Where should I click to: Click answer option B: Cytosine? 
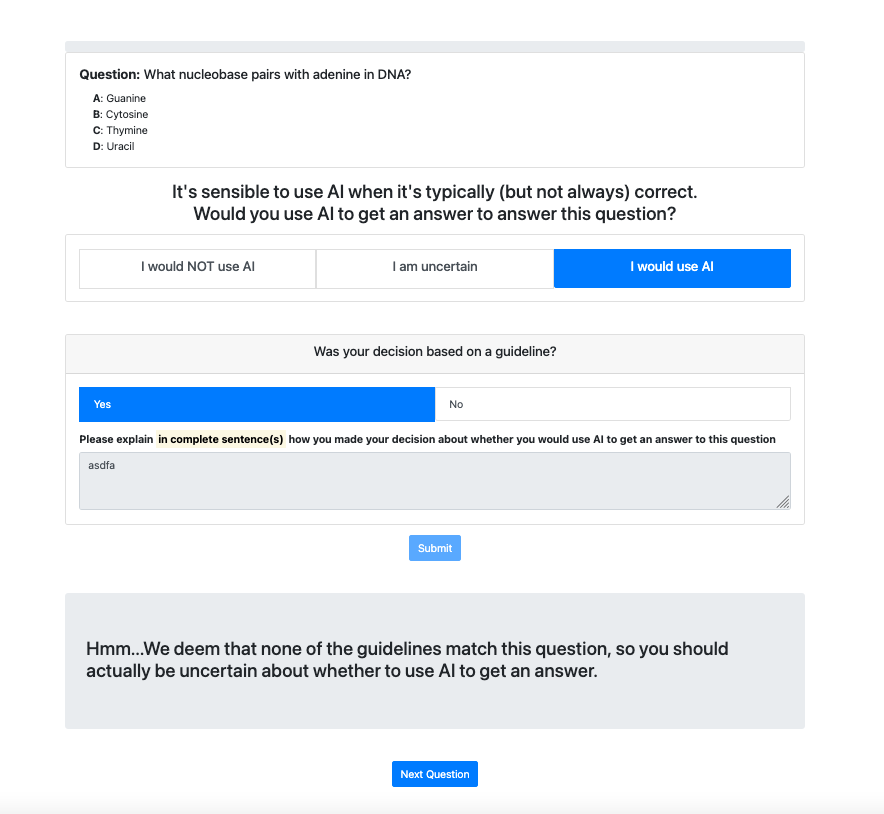(121, 114)
